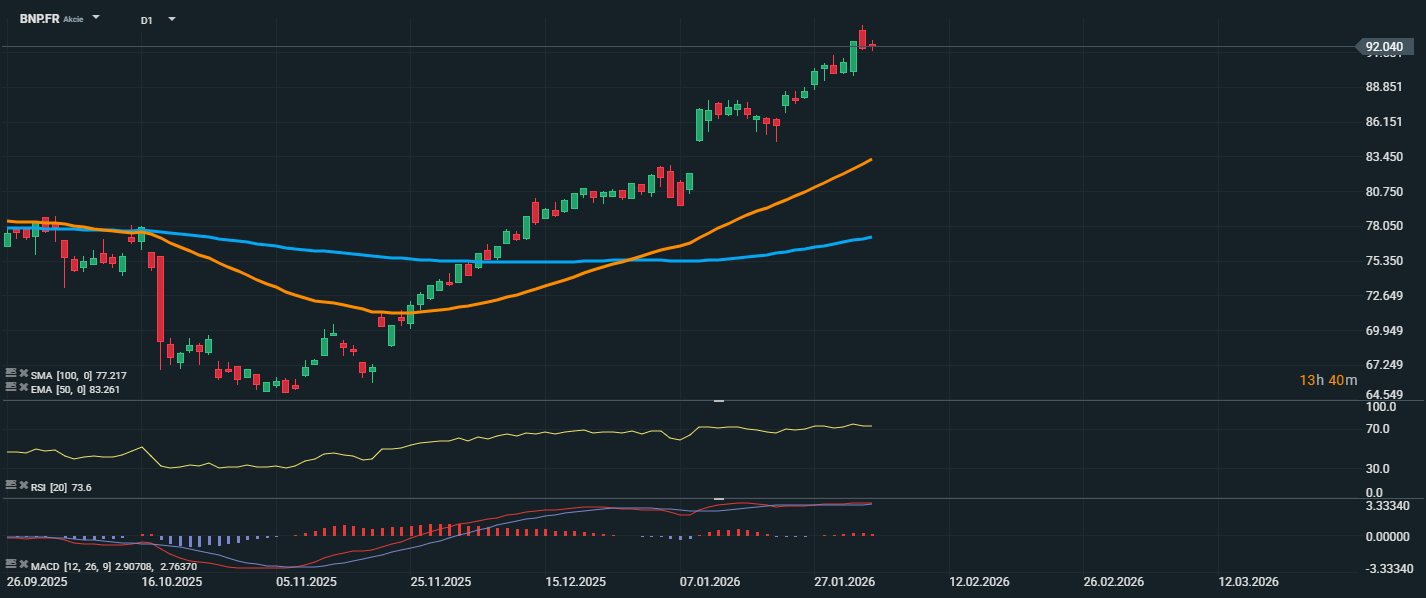The width and height of the screenshot is (1426, 598).
Task: Click the BNP.FR symbol name
Action: (x=39, y=19)
